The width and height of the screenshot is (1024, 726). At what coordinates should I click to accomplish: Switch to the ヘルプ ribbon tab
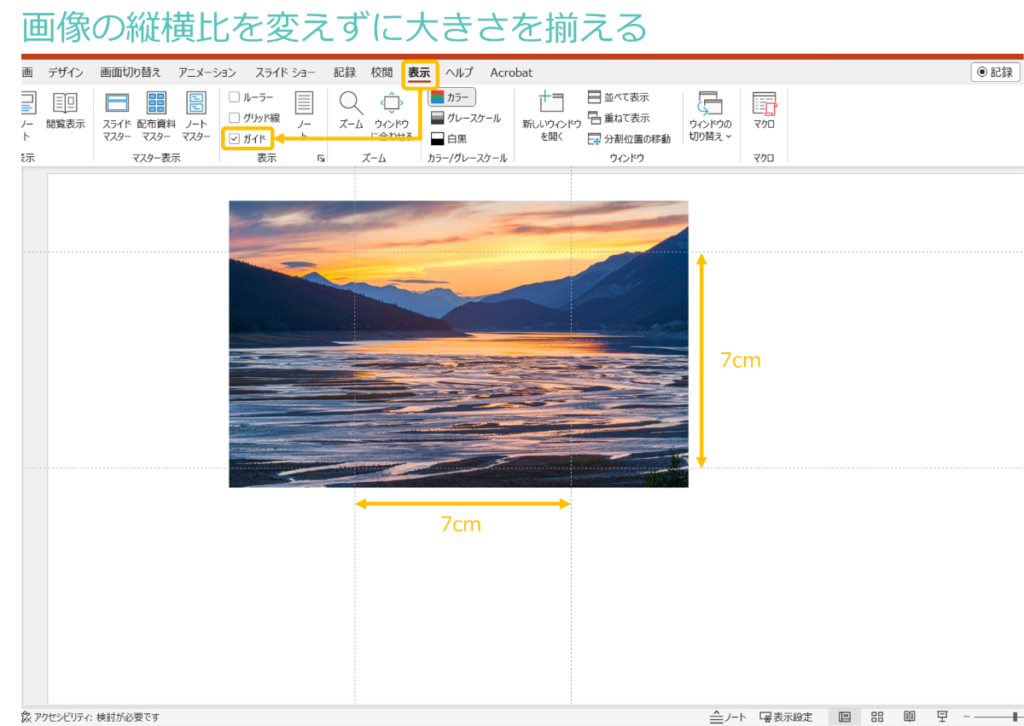pos(460,72)
